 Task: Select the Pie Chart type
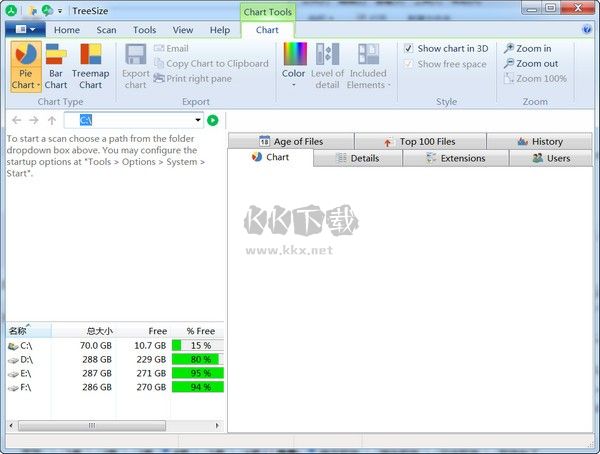[x=26, y=67]
